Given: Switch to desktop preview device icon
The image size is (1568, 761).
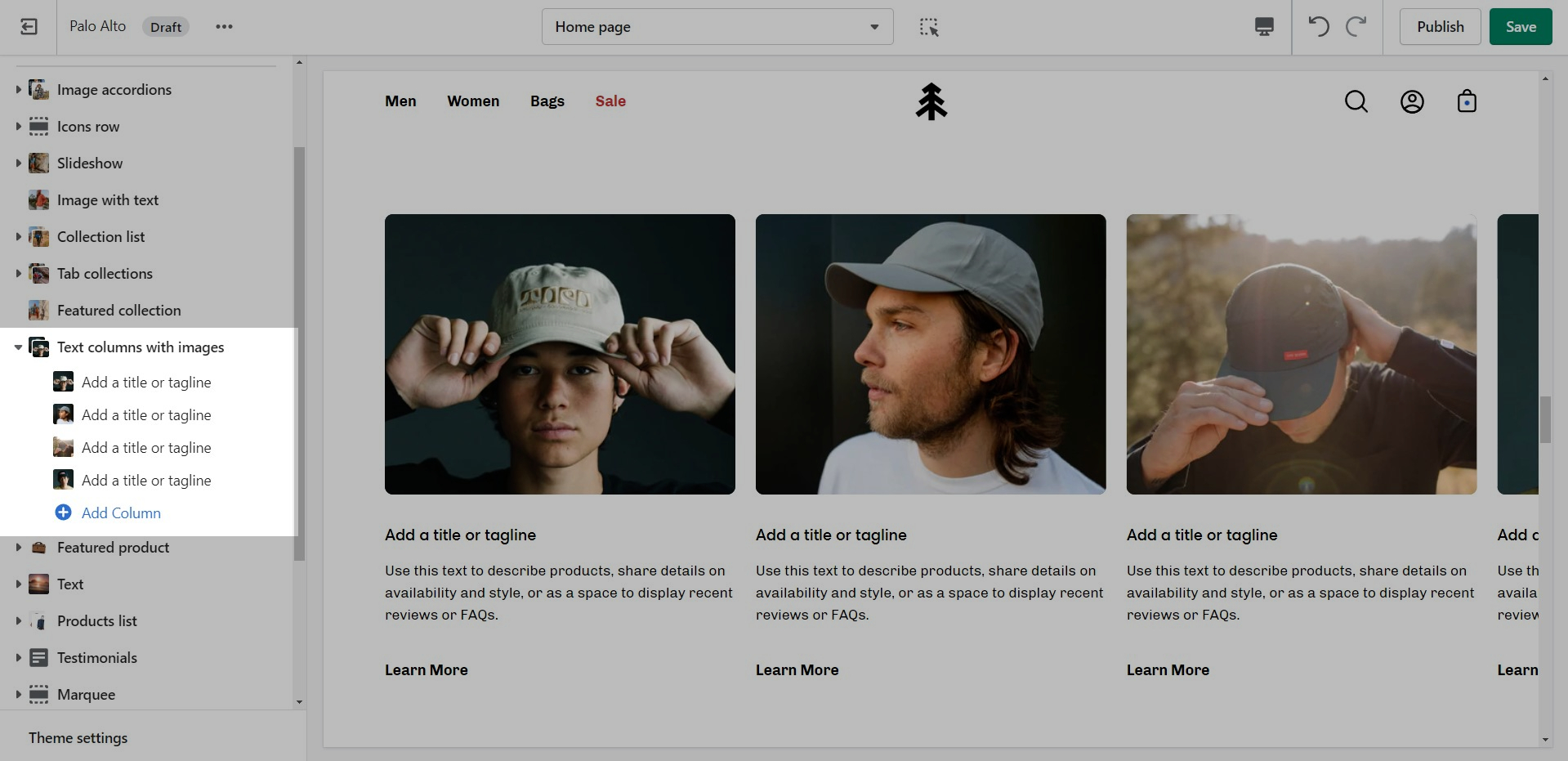Looking at the screenshot, I should tap(1264, 27).
